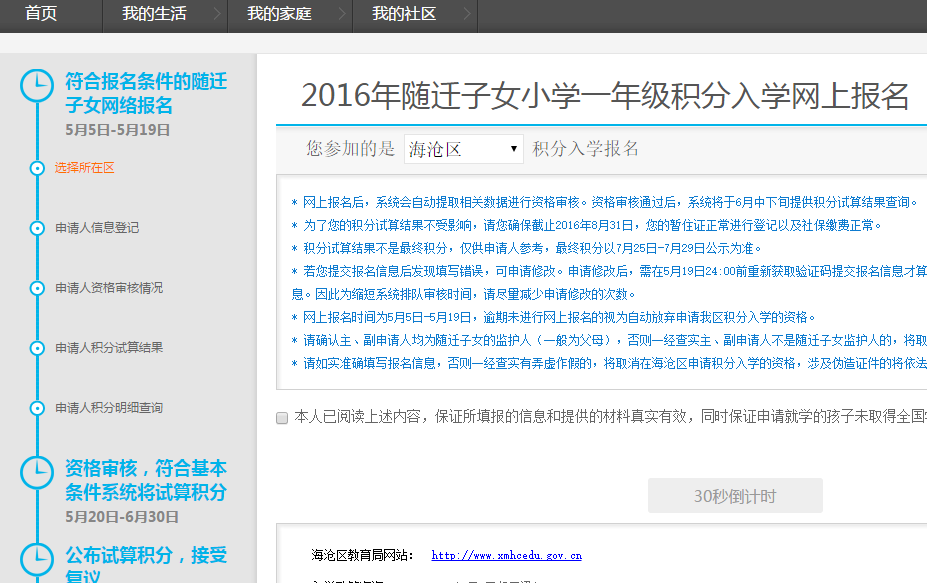927x583 pixels.
Task: Click the timeline dot next to 申请人积分试算结果
Action: tap(37, 348)
